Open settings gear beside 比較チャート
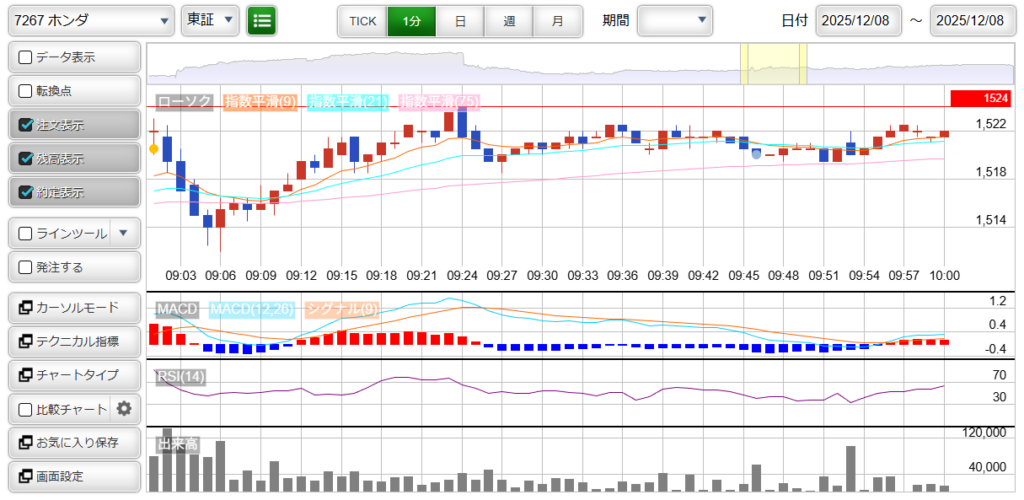Image resolution: width=1024 pixels, height=500 pixels. [x=124, y=408]
